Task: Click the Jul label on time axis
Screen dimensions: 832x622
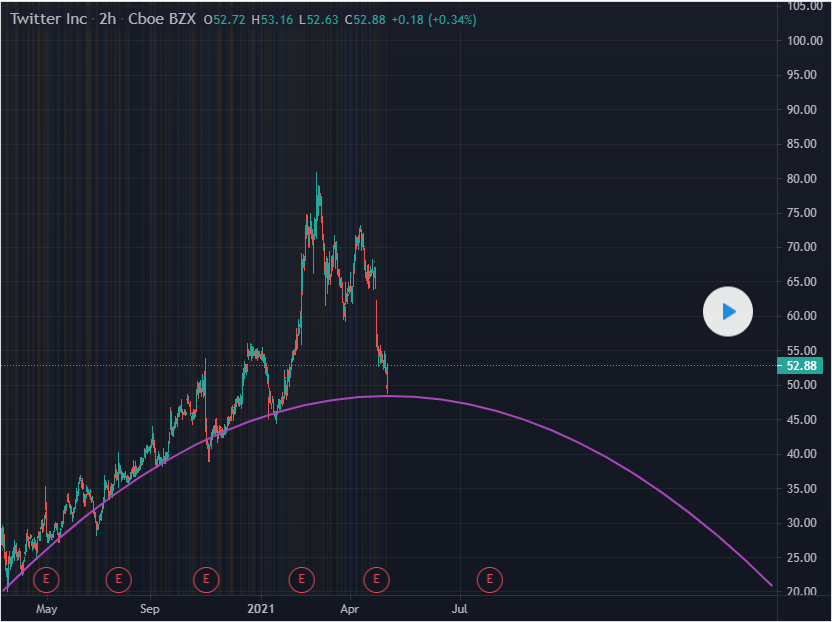Action: [461, 607]
